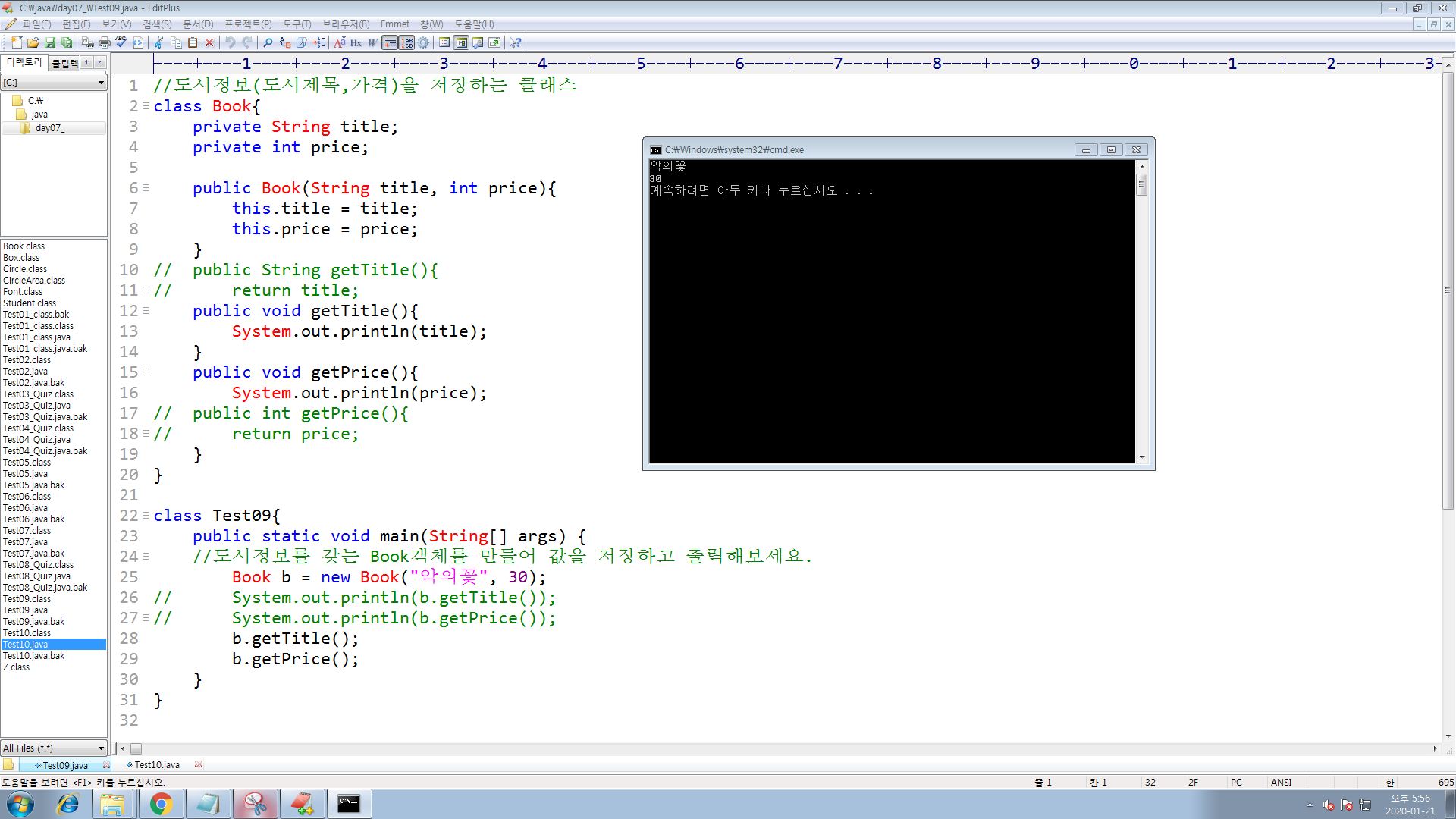1456x819 pixels.
Task: Open Internet Explorer from the taskbar
Action: pyautogui.click(x=68, y=804)
